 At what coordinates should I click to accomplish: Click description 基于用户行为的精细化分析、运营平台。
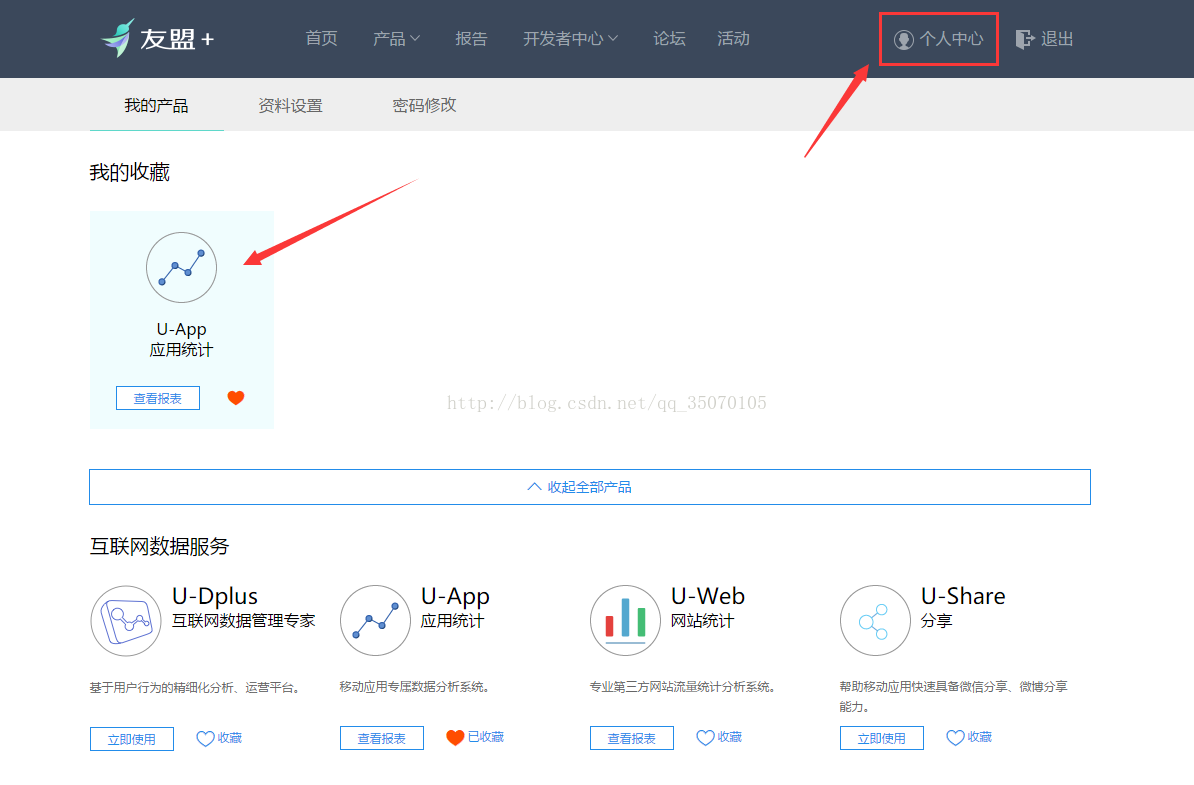195,688
